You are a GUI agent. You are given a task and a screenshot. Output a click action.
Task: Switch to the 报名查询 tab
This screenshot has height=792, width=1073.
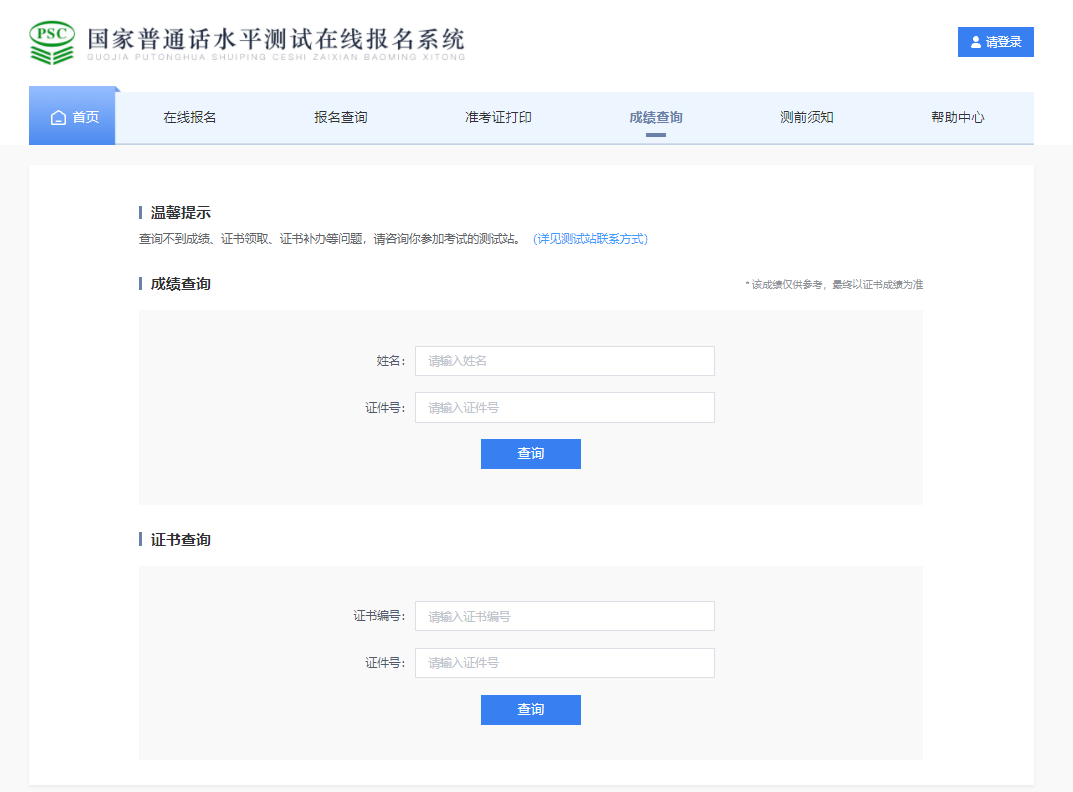coord(341,118)
